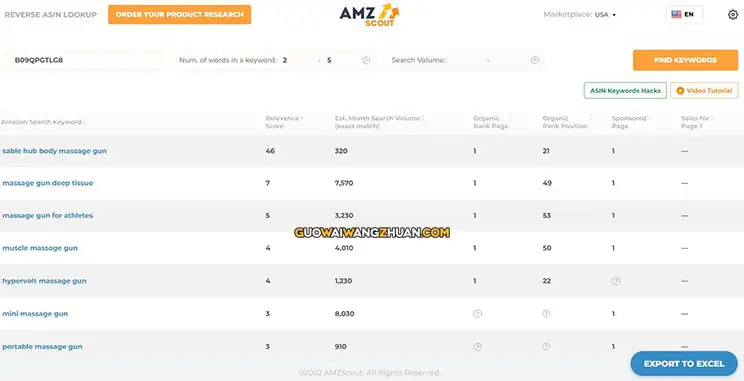The width and height of the screenshot is (744, 381).
Task: Click Order Your Product Research button
Action: point(179,15)
